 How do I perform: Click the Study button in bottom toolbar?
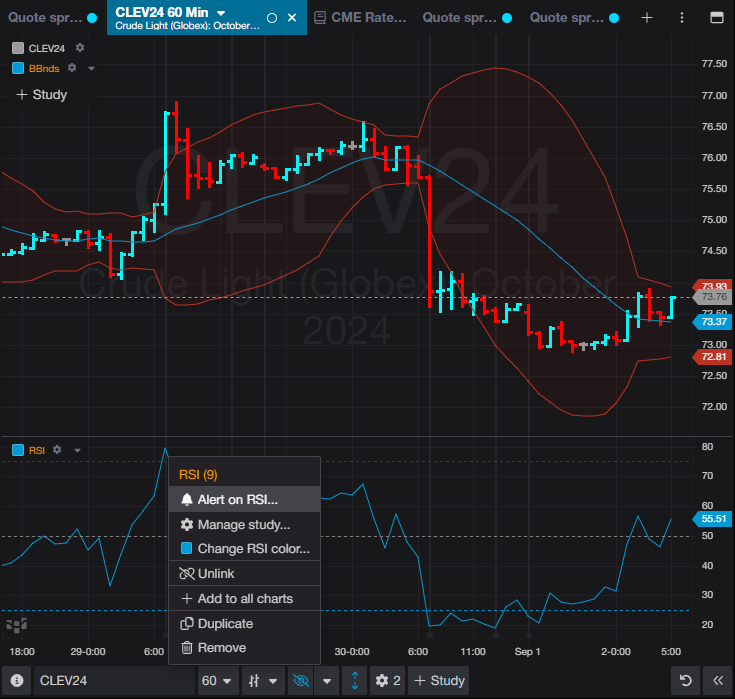click(438, 681)
